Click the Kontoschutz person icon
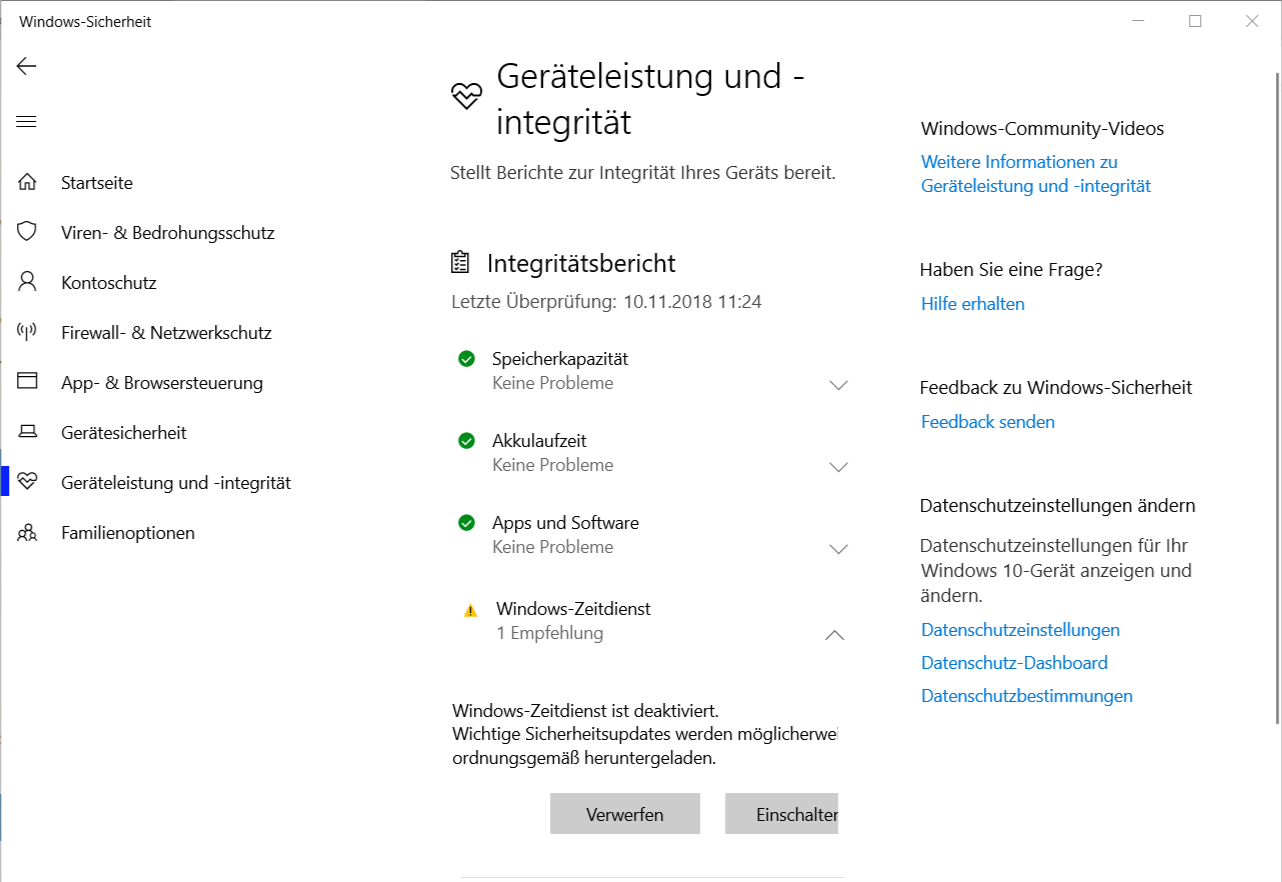The height and width of the screenshot is (882, 1282). (x=27, y=282)
